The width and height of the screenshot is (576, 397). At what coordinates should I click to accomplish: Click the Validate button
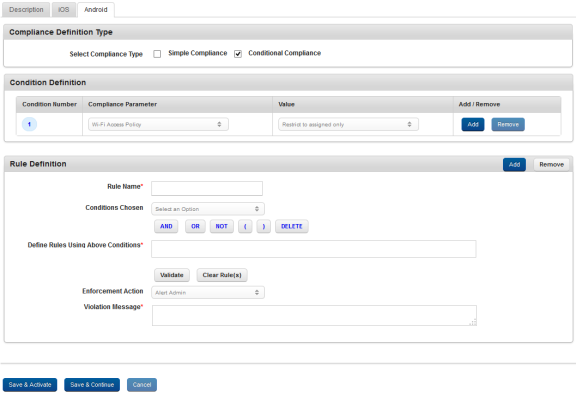172,275
